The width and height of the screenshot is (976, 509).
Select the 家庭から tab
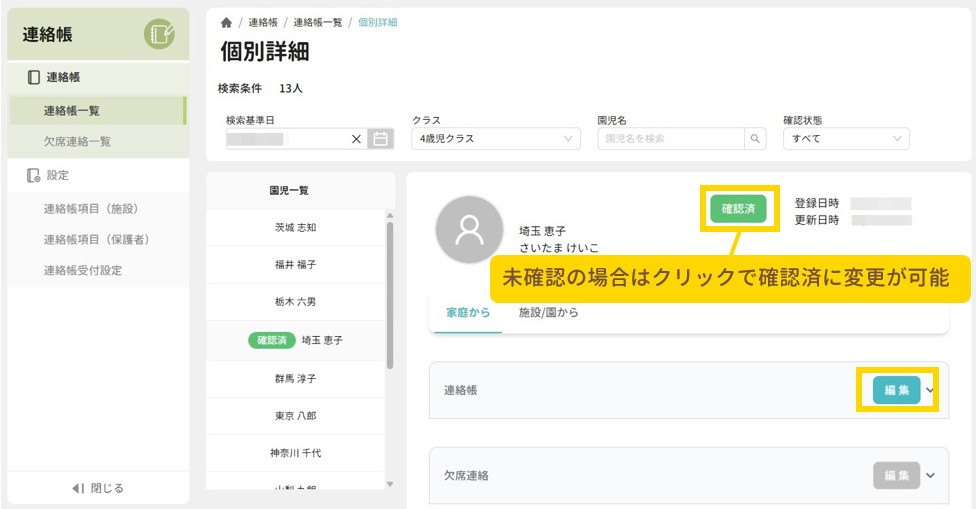tap(468, 313)
